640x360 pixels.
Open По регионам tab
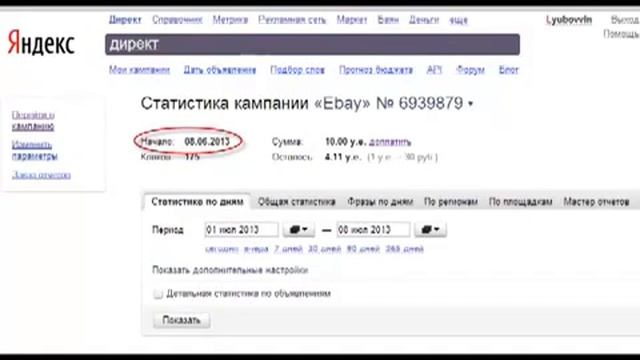[x=451, y=202]
